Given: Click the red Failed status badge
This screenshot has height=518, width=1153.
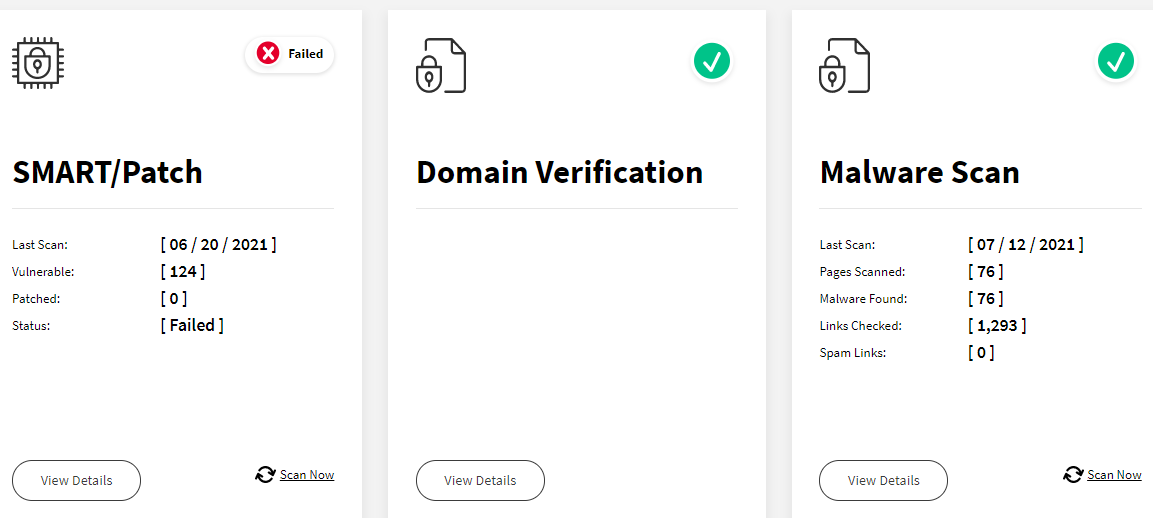Looking at the screenshot, I should coord(290,54).
